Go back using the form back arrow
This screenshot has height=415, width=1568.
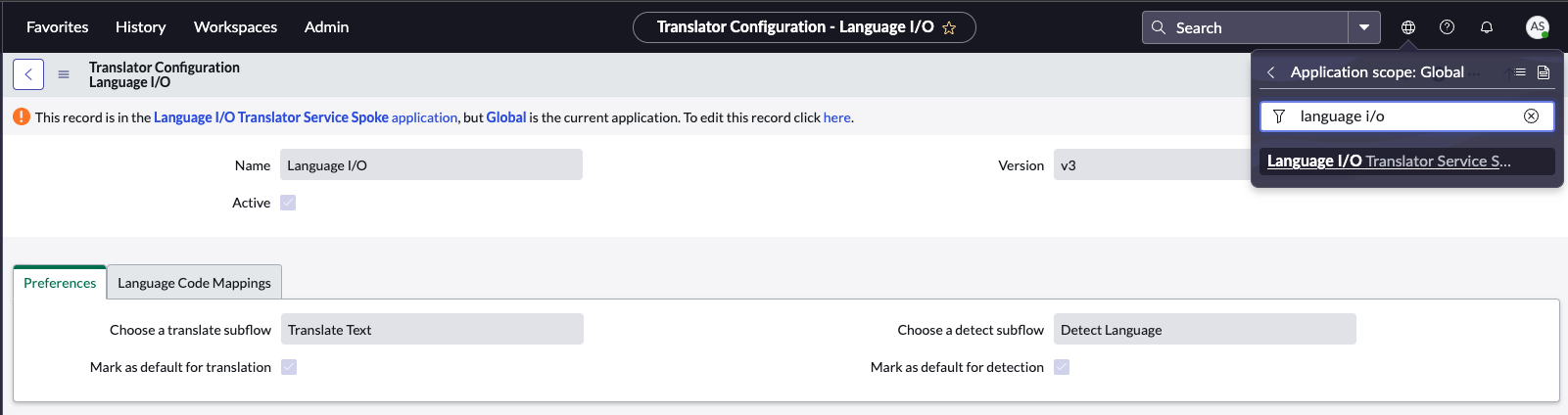coord(28,74)
